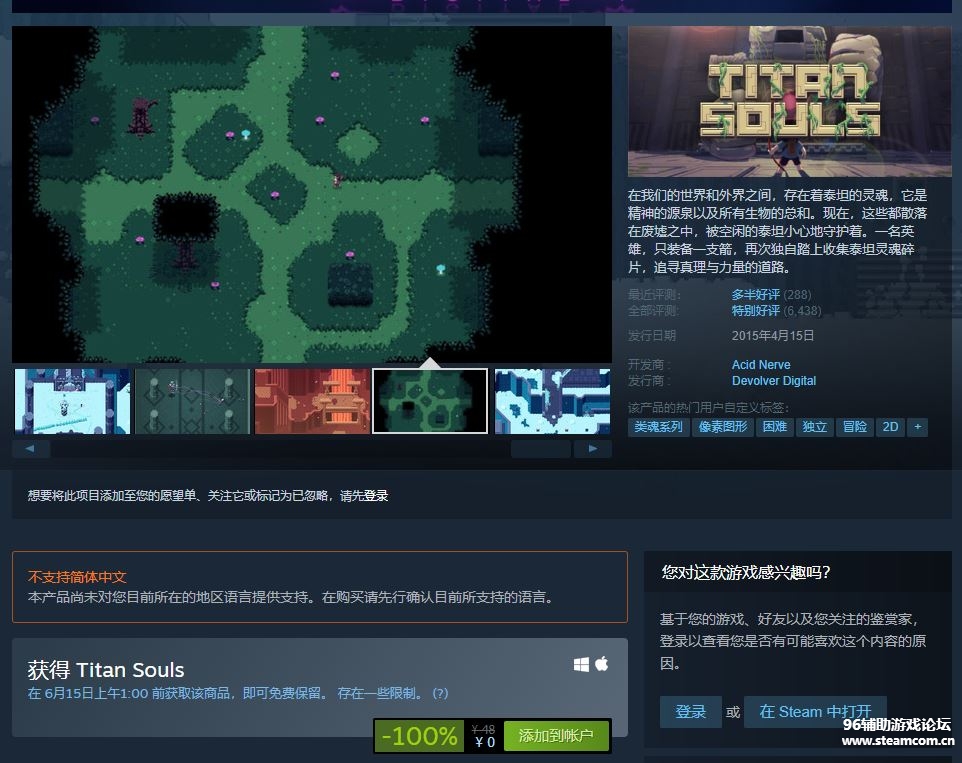Image resolution: width=962 pixels, height=763 pixels.
Task: Click the 登录 button in interest panel
Action: tap(690, 712)
